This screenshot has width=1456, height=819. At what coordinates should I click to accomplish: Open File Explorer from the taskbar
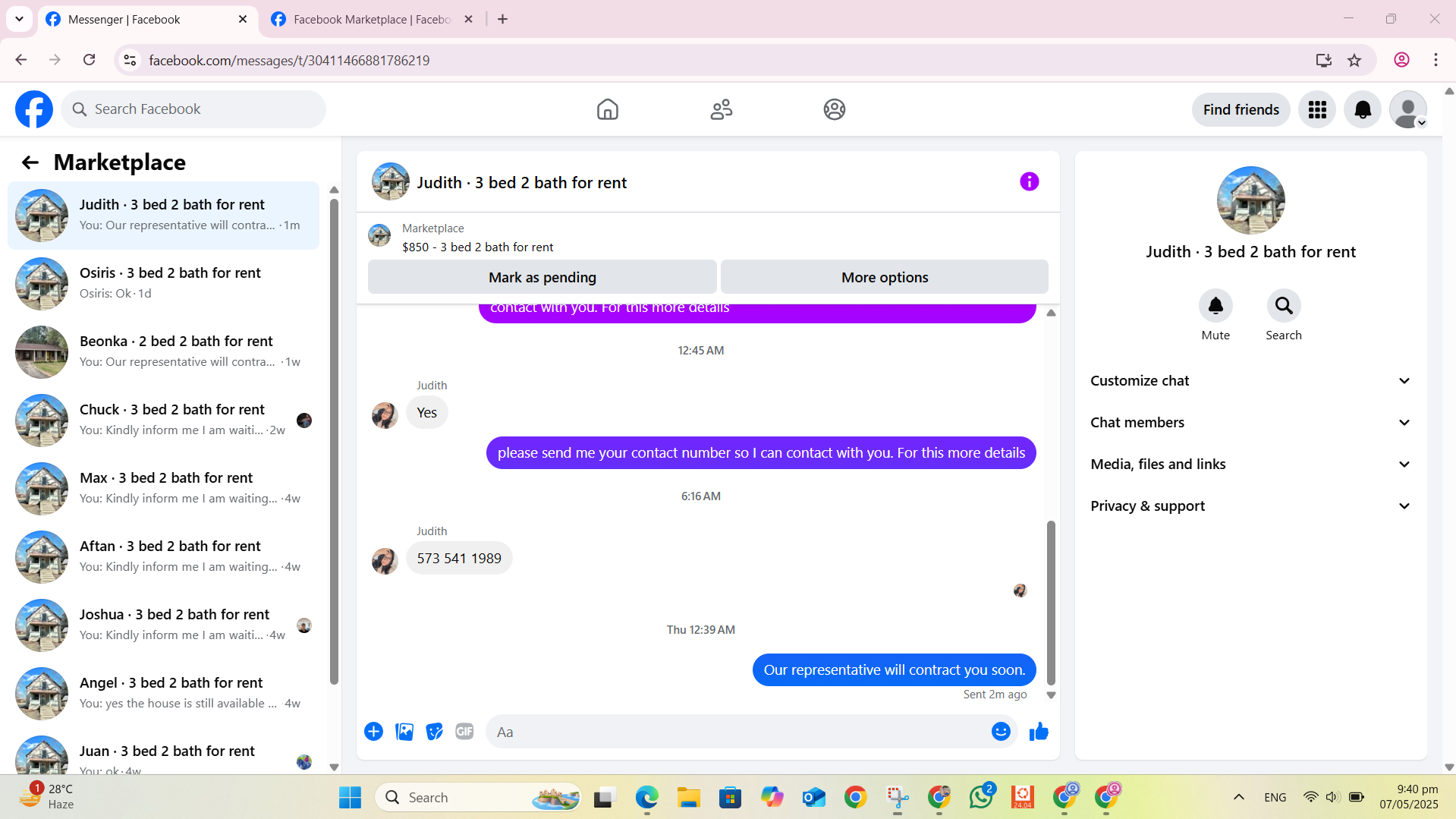point(688,797)
